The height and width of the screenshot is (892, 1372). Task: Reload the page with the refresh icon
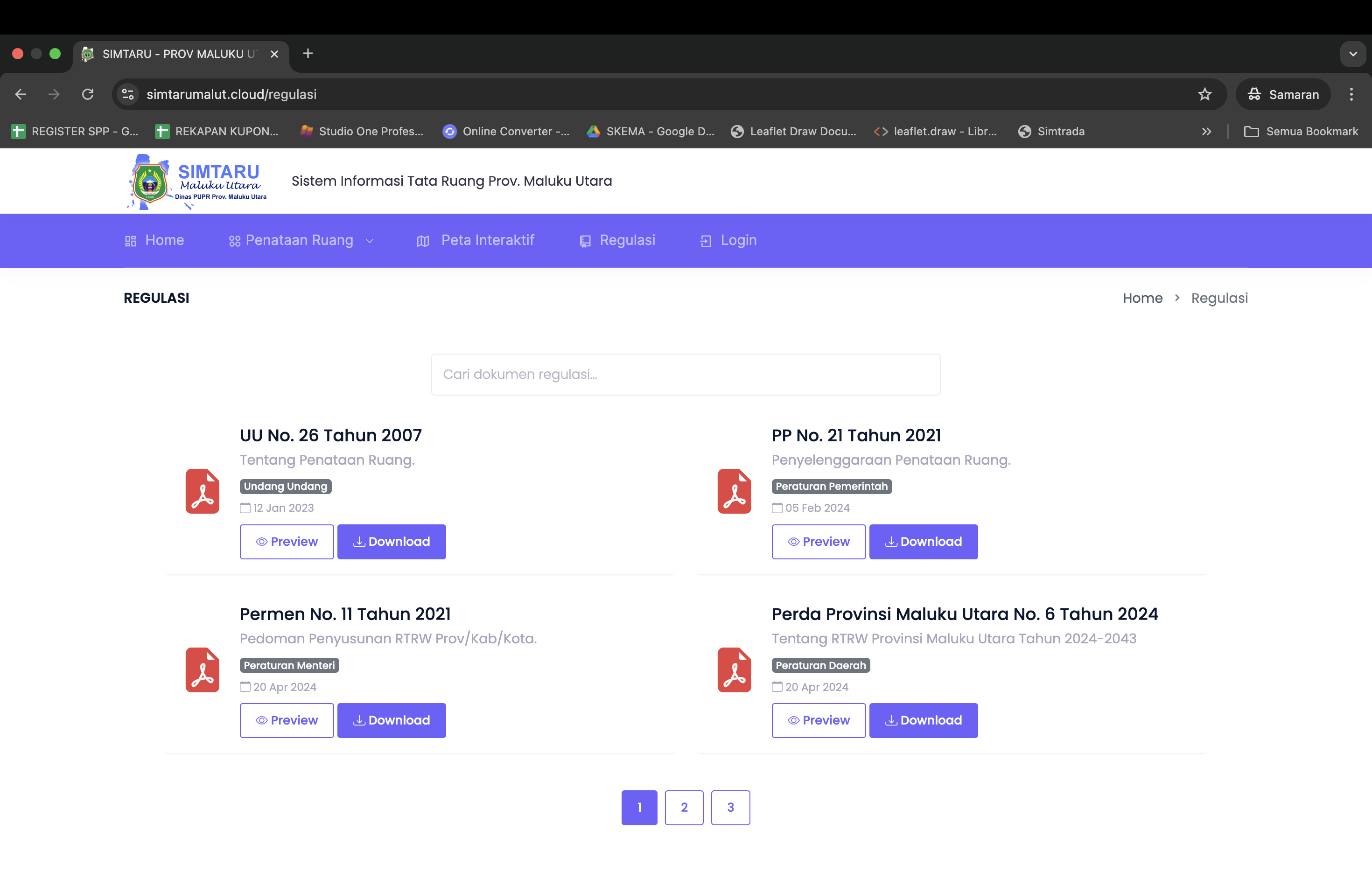[88, 95]
